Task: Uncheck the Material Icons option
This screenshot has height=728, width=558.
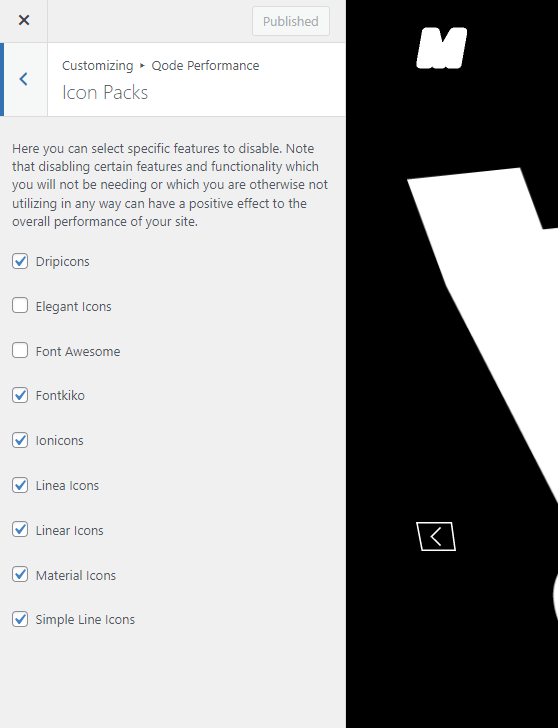Action: (x=20, y=575)
